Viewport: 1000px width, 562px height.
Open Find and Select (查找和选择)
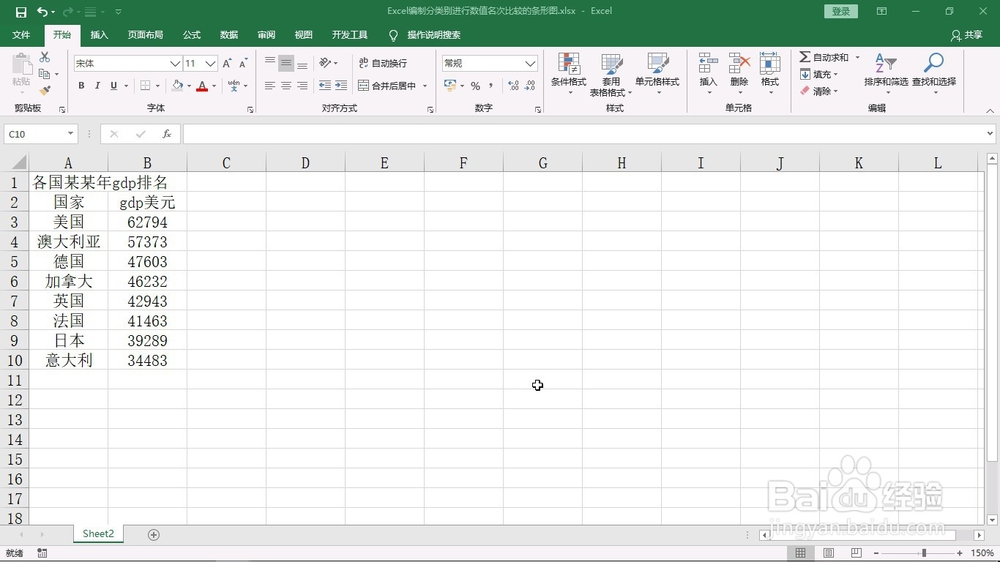pyautogui.click(x=934, y=73)
